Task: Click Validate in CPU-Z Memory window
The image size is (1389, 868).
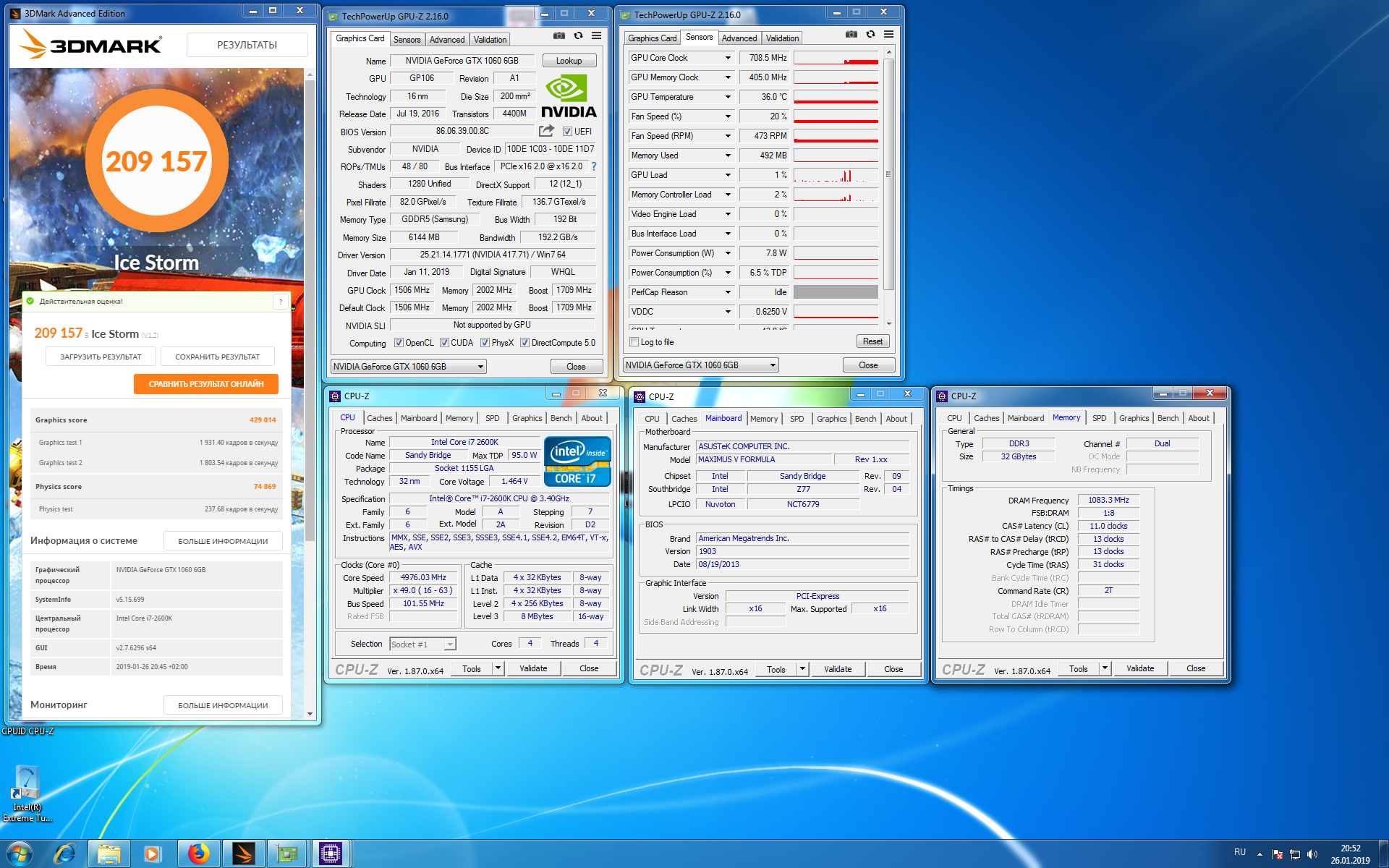Action: (x=1140, y=668)
